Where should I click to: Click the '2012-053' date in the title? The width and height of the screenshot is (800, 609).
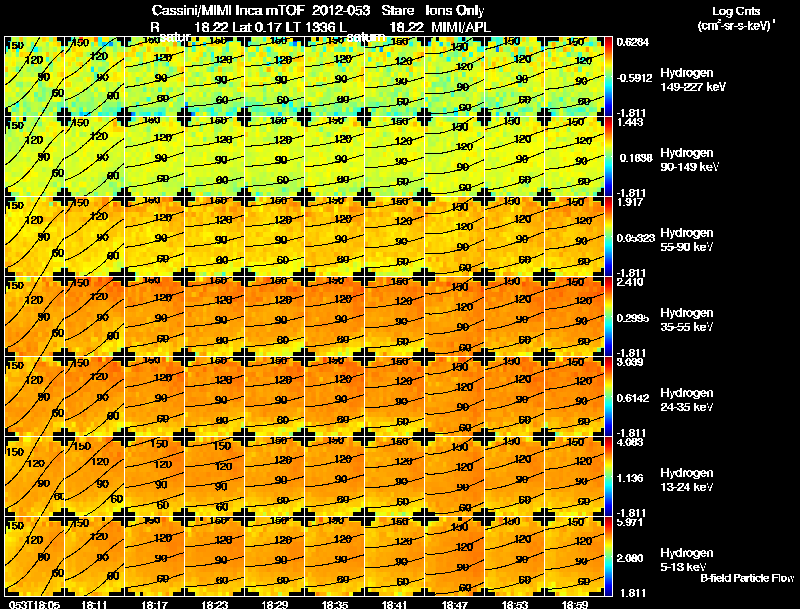[x=341, y=10]
